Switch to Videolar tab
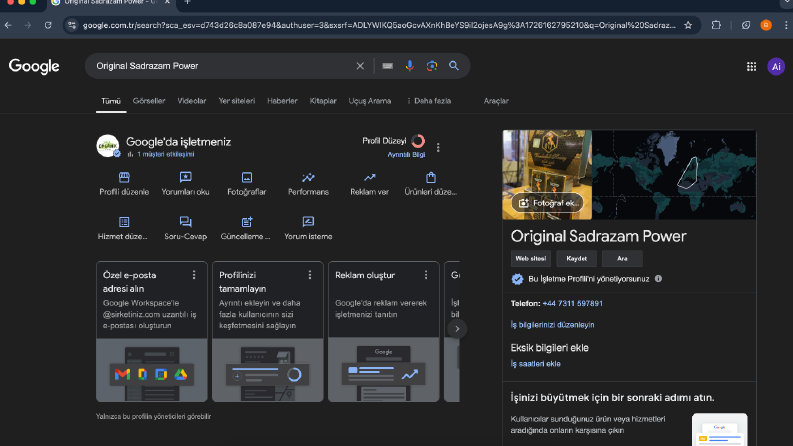This screenshot has height=446, width=793. click(x=192, y=101)
